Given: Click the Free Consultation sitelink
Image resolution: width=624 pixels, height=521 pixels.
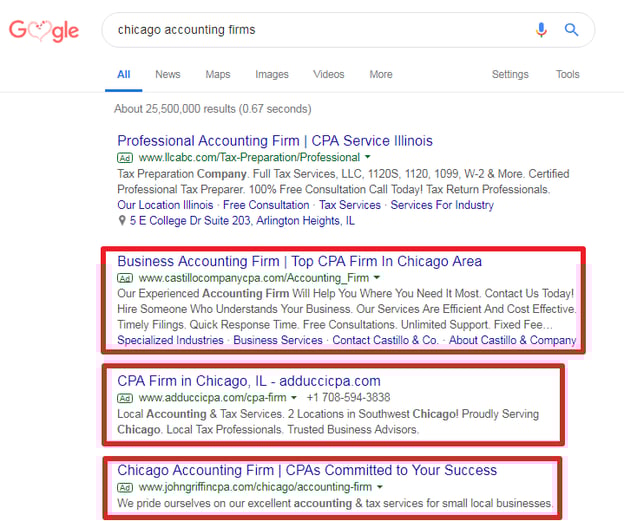Looking at the screenshot, I should click(266, 205).
